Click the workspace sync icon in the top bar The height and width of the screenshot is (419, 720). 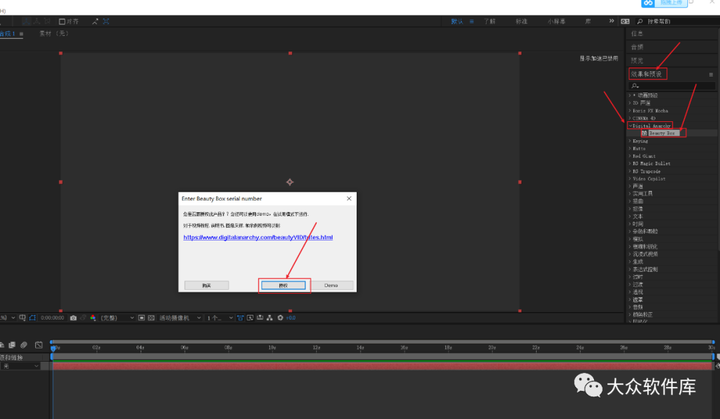pos(625,22)
